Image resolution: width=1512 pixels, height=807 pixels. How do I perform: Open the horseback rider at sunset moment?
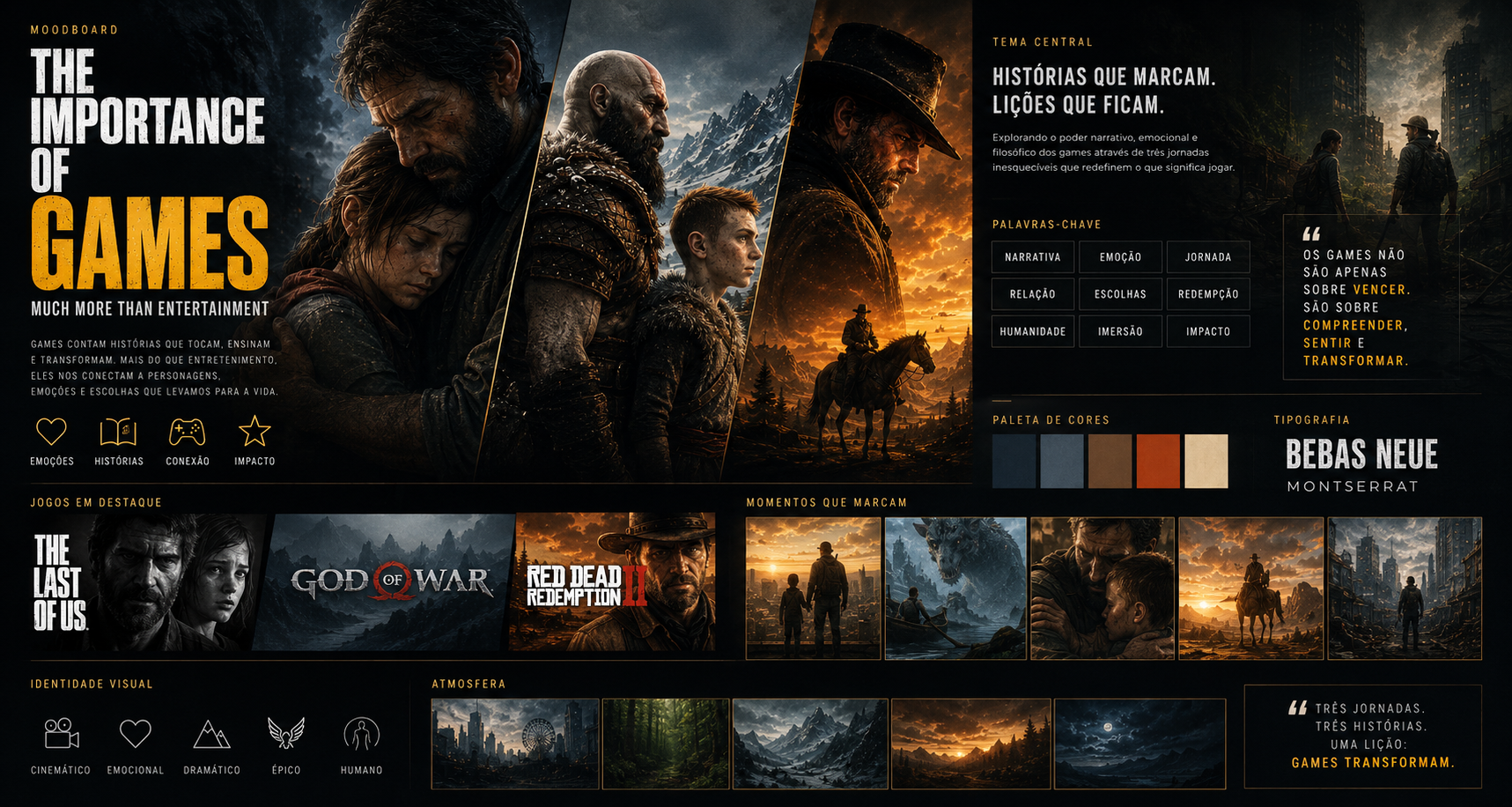[1251, 588]
